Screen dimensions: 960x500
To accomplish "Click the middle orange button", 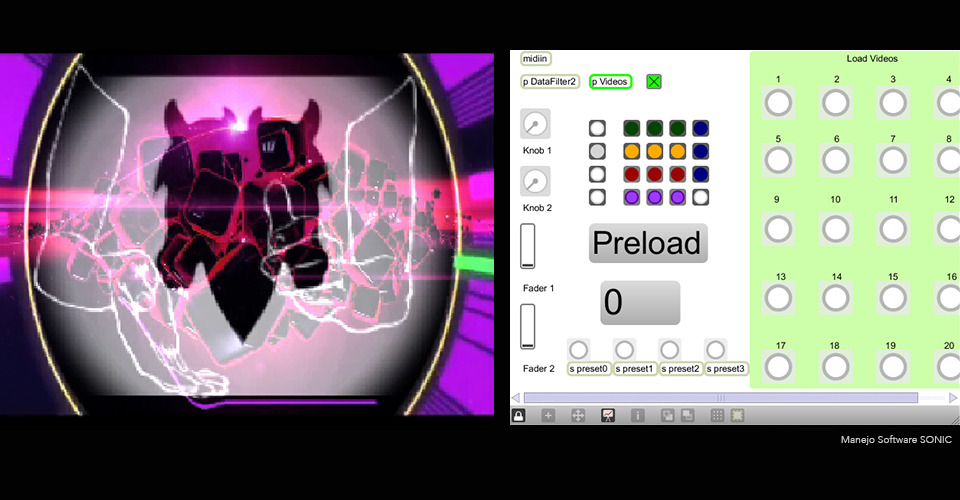I will point(654,151).
